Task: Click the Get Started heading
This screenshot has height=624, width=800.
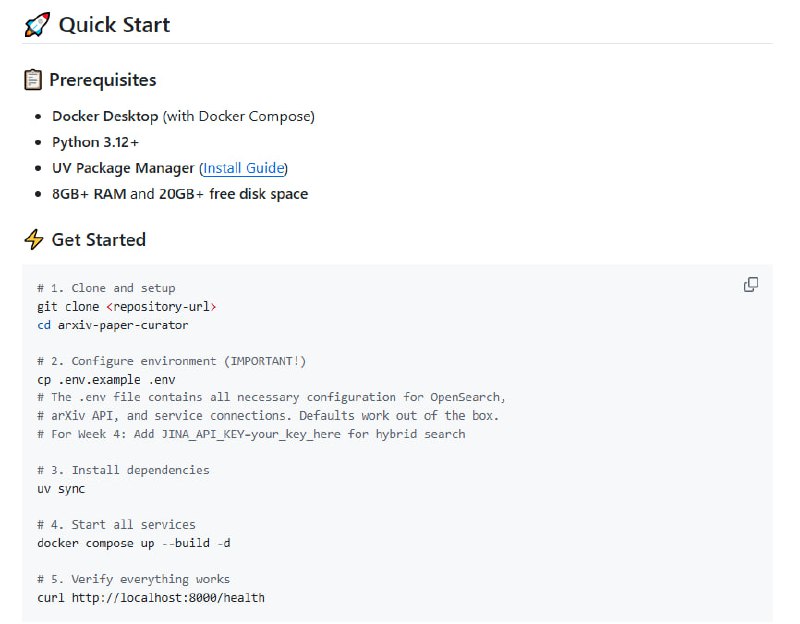Action: click(98, 240)
